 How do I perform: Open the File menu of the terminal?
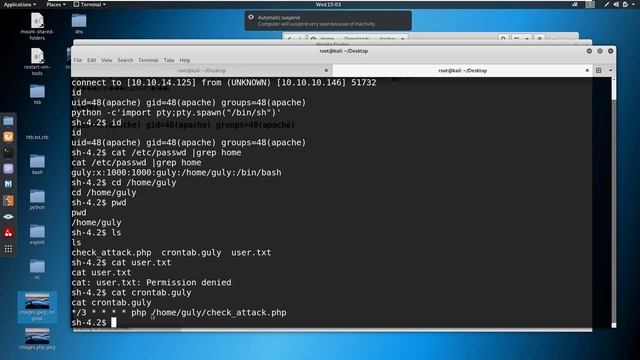[78, 60]
